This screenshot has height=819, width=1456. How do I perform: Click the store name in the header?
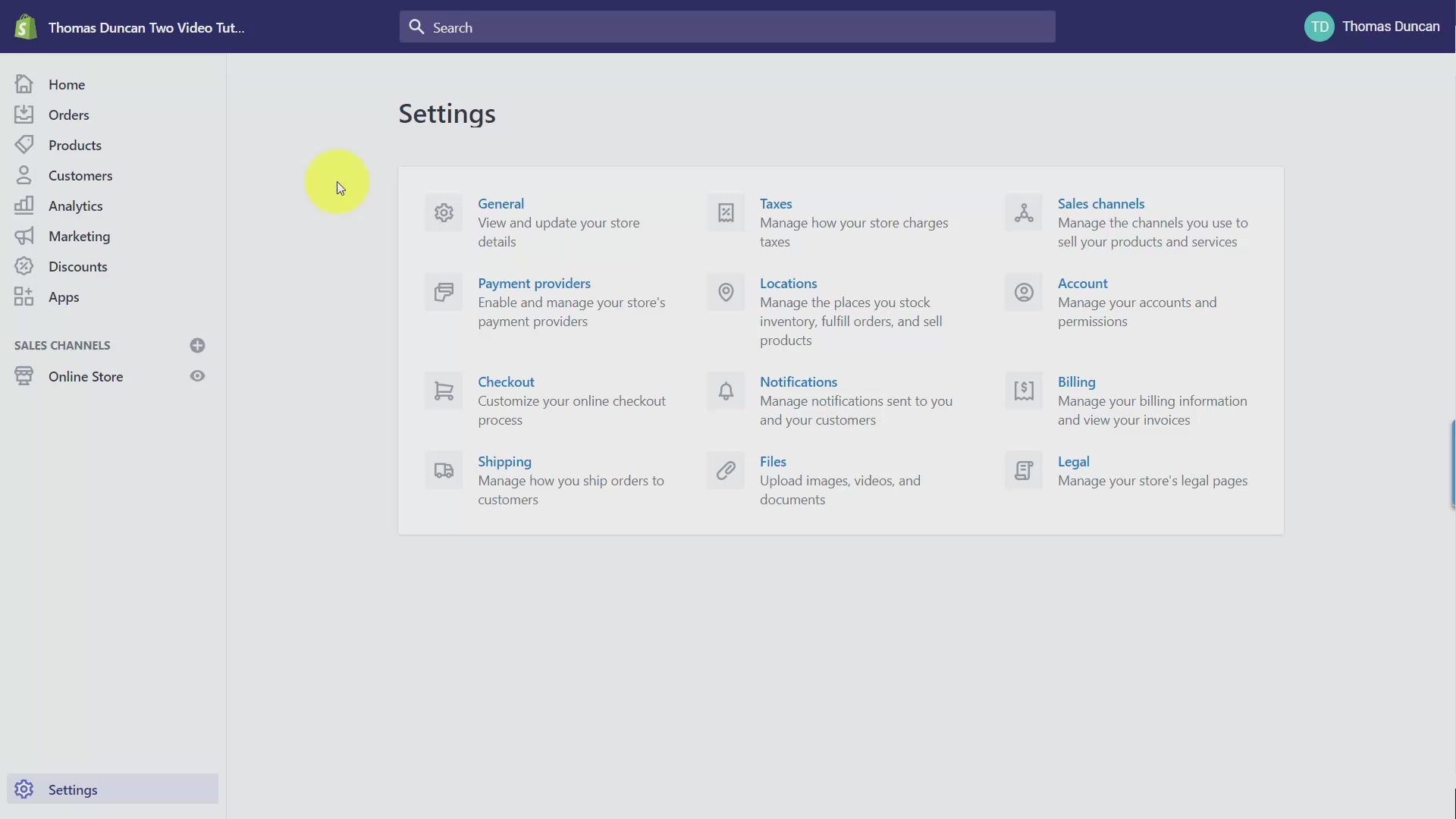(x=146, y=27)
